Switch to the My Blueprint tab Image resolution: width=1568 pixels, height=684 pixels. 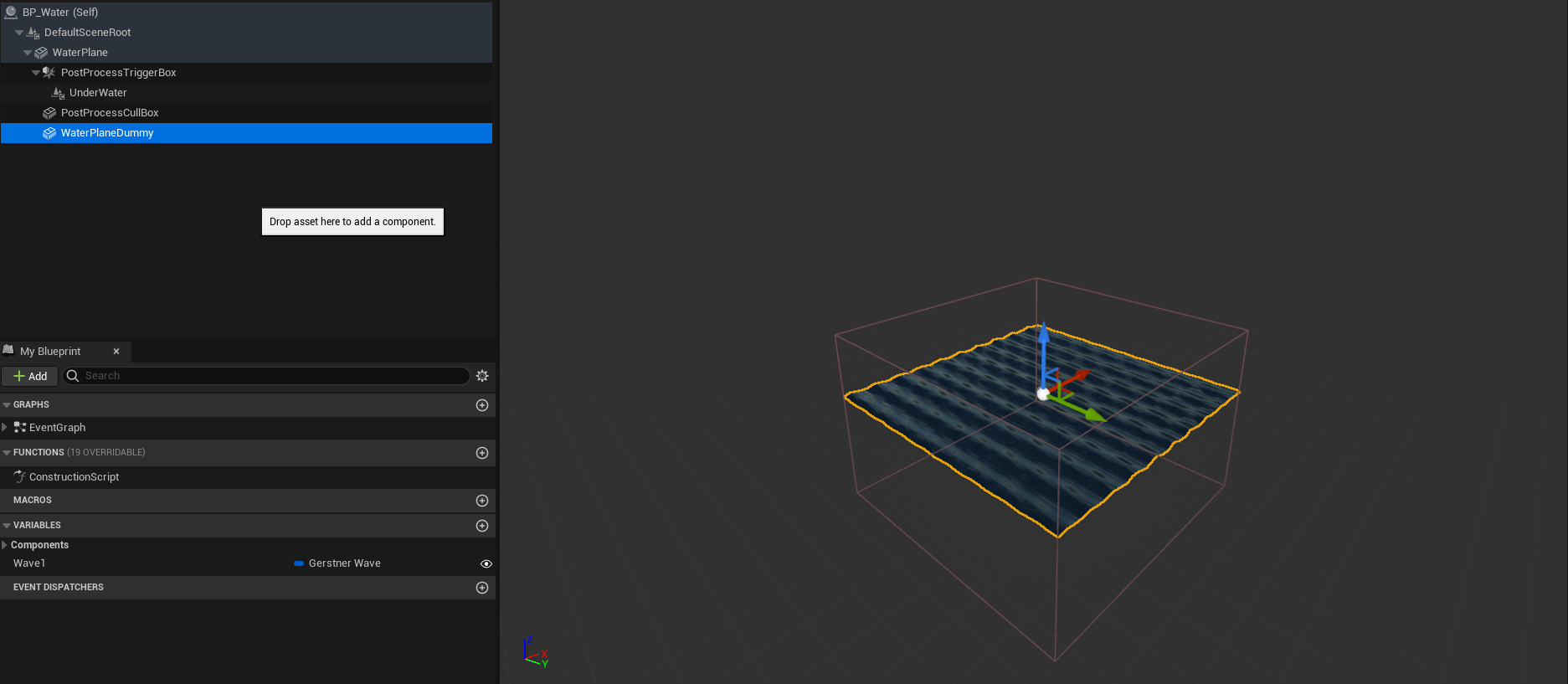(x=50, y=352)
